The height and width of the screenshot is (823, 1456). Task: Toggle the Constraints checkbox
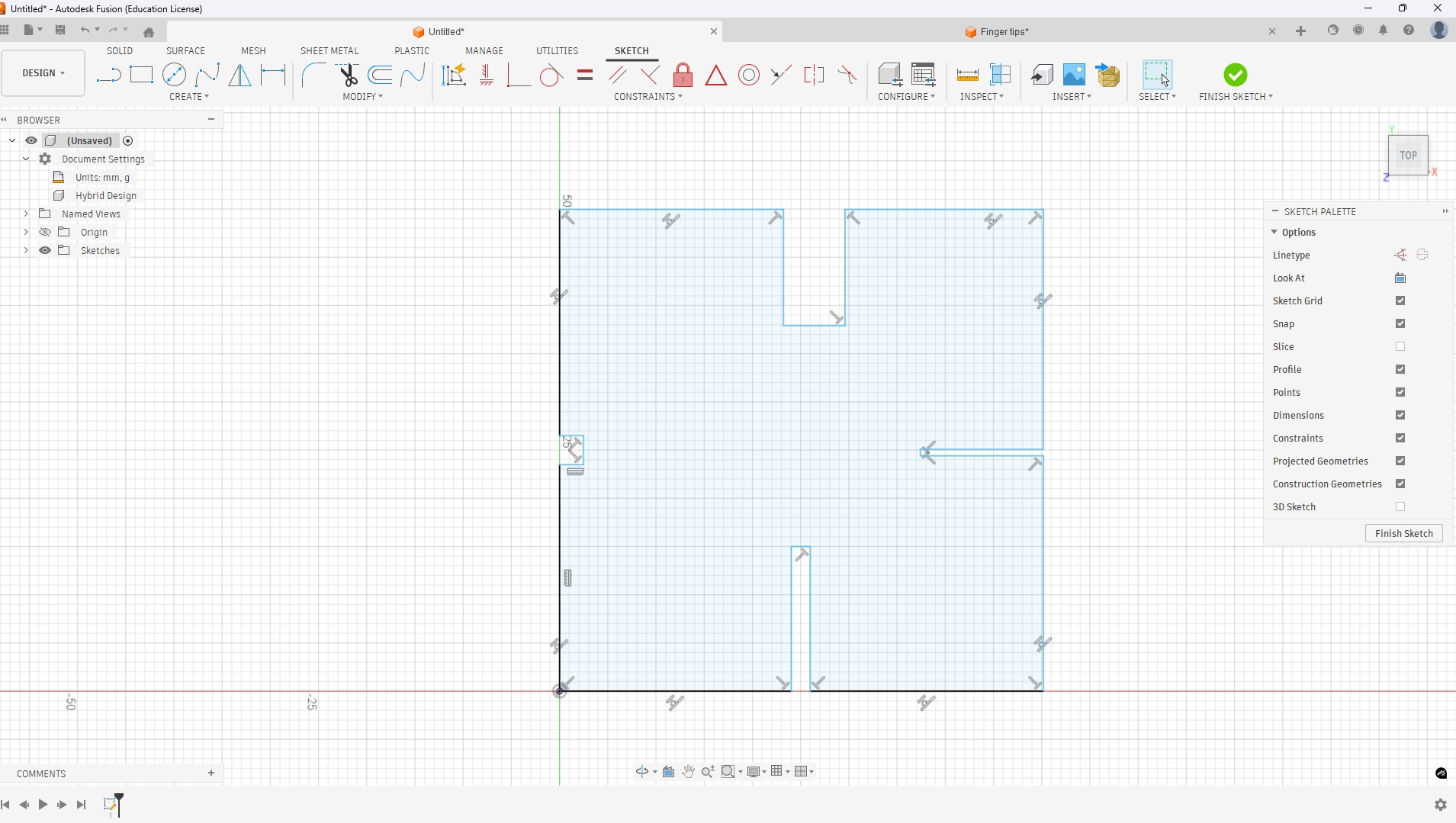pyautogui.click(x=1400, y=439)
